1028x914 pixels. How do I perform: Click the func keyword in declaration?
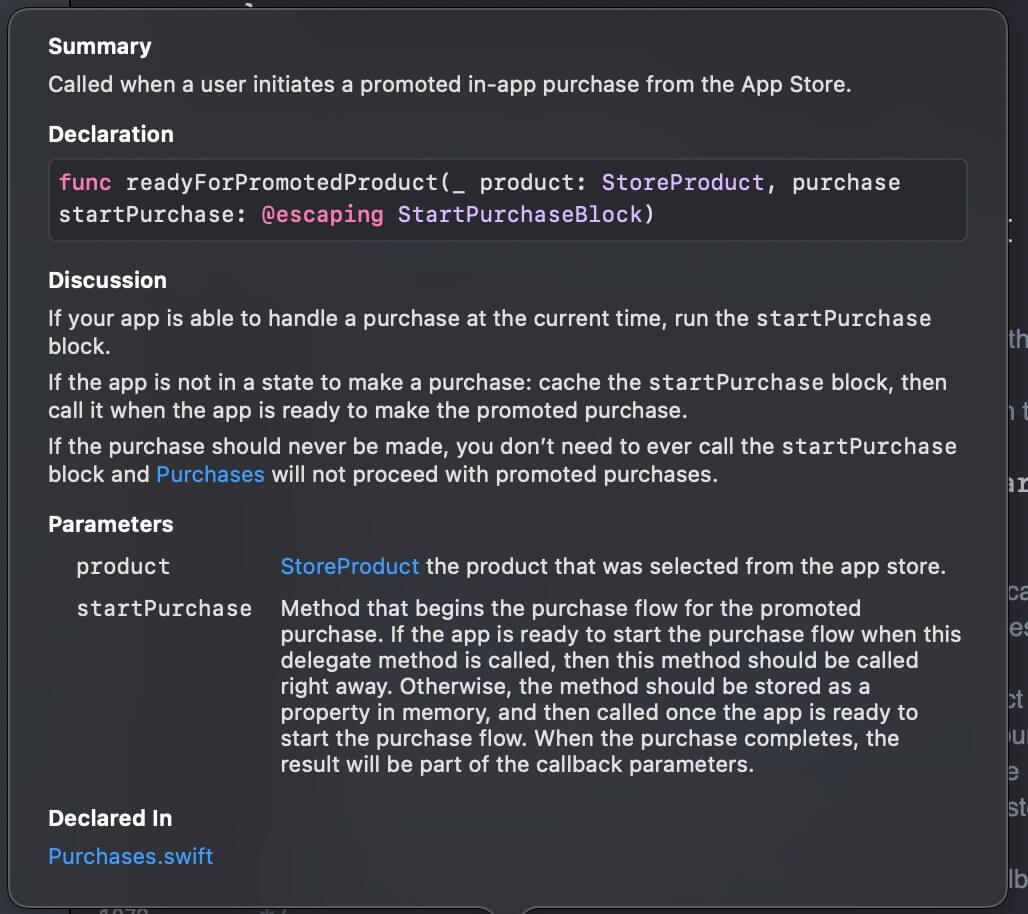click(85, 182)
